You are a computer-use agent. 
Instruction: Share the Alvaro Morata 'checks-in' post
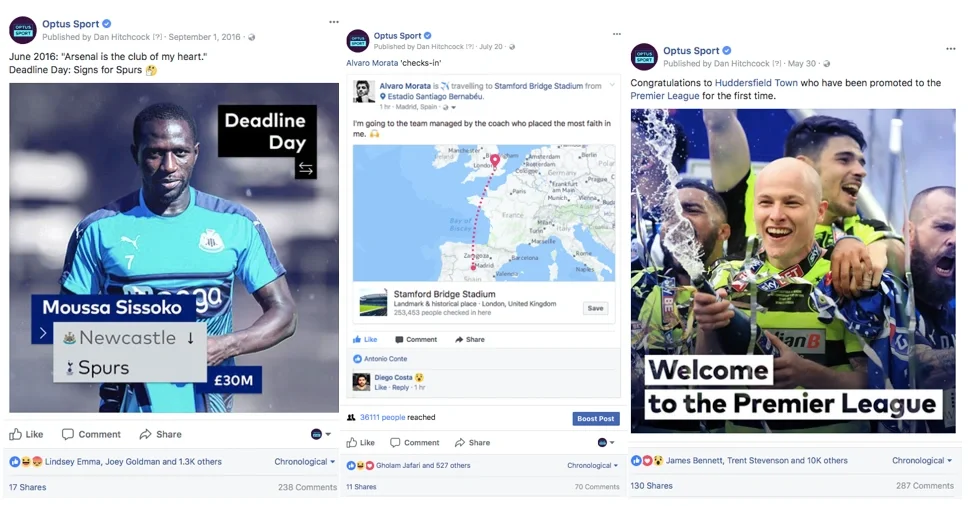(472, 442)
